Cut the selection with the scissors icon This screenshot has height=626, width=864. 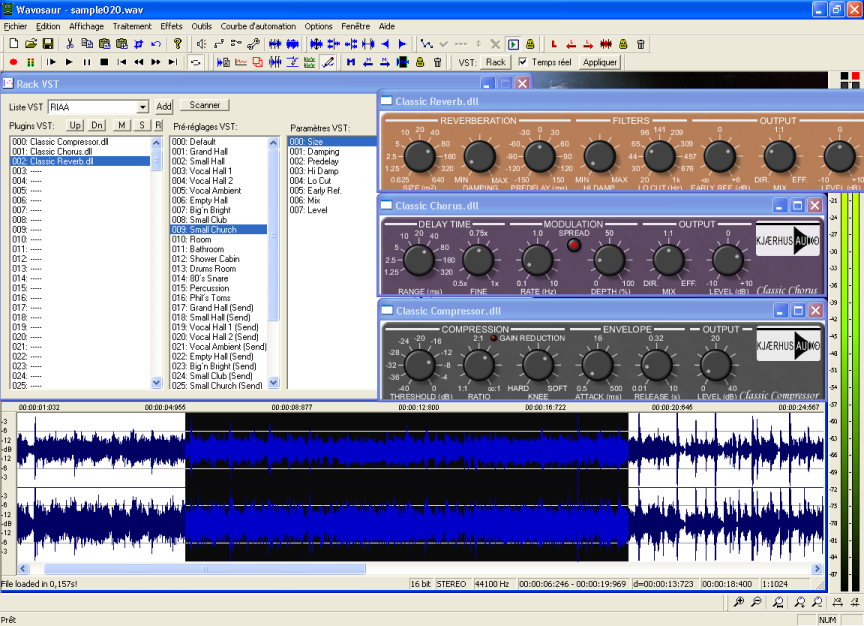tap(70, 44)
